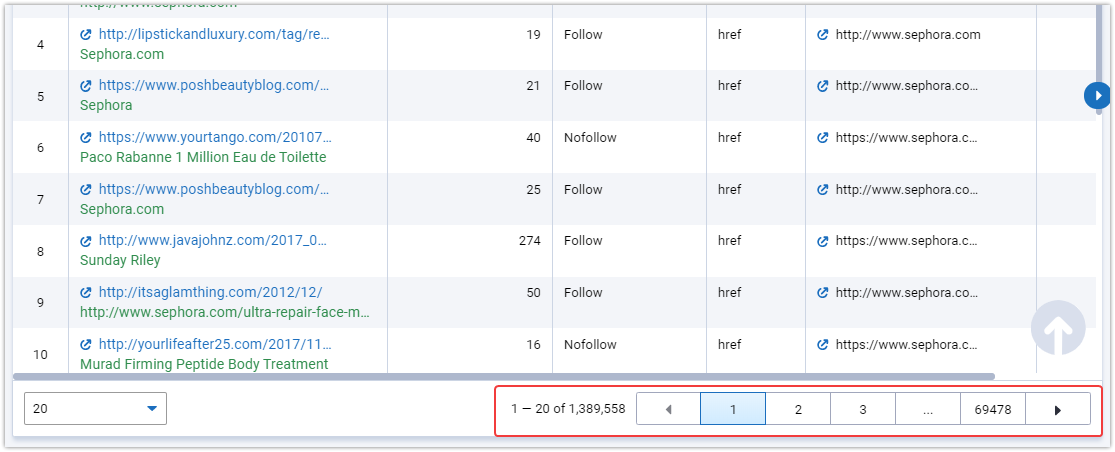Viewport: 1115px width, 452px height.
Task: Click the blue scroll-right arrow button
Action: click(1097, 95)
